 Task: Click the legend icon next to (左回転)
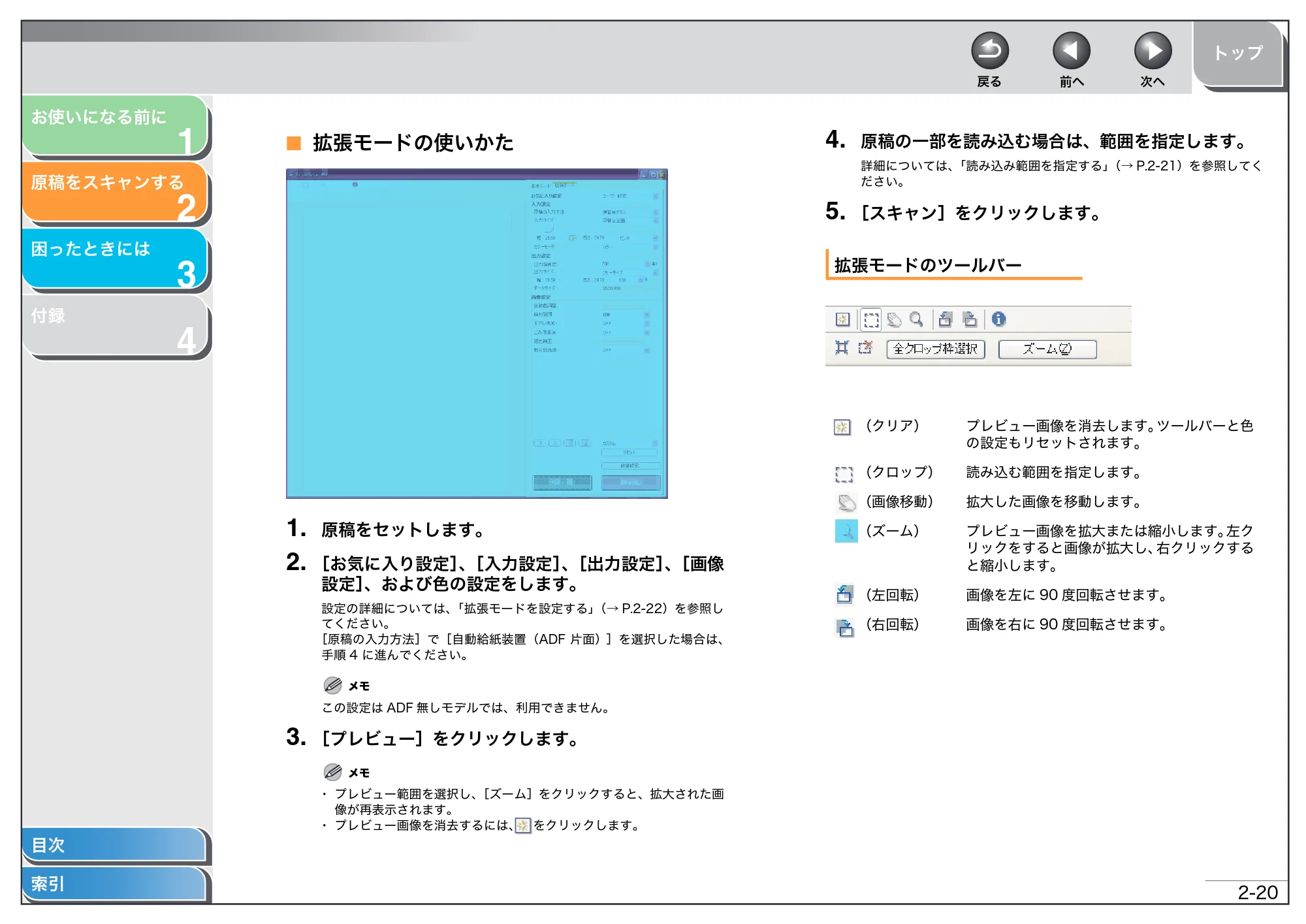(844, 594)
